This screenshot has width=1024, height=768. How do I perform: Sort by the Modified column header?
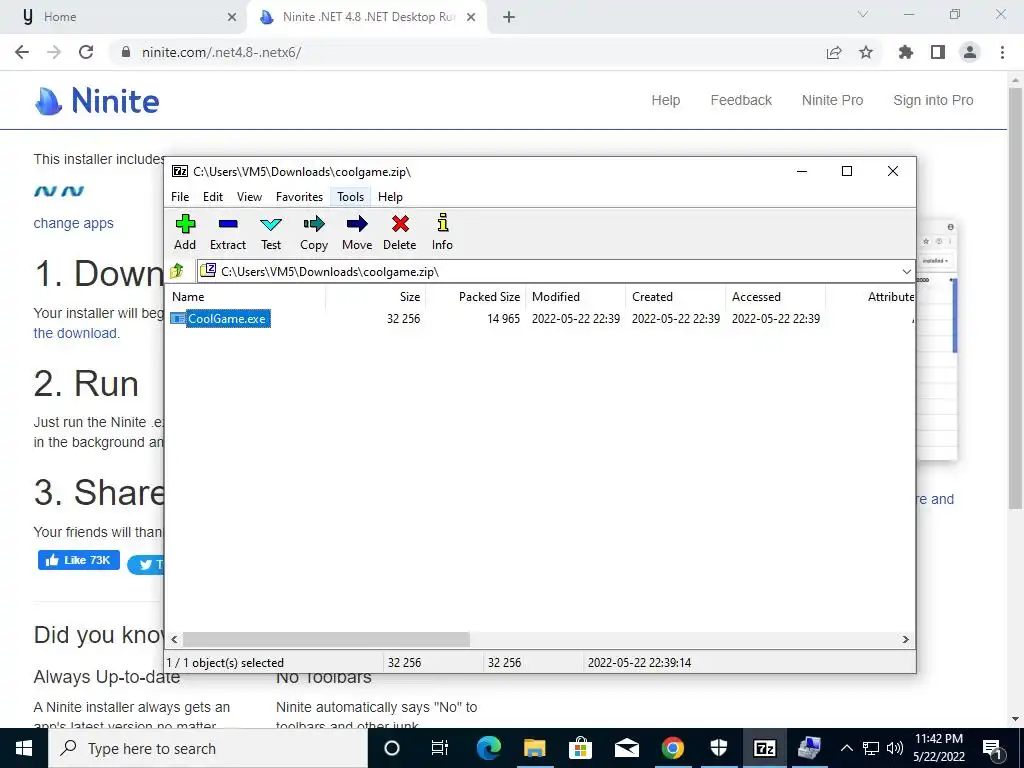pos(575,296)
